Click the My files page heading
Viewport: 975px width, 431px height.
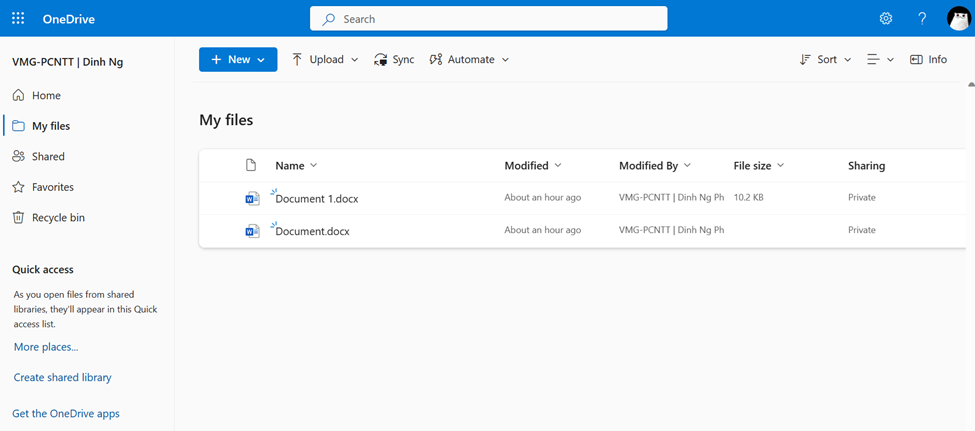tap(226, 120)
